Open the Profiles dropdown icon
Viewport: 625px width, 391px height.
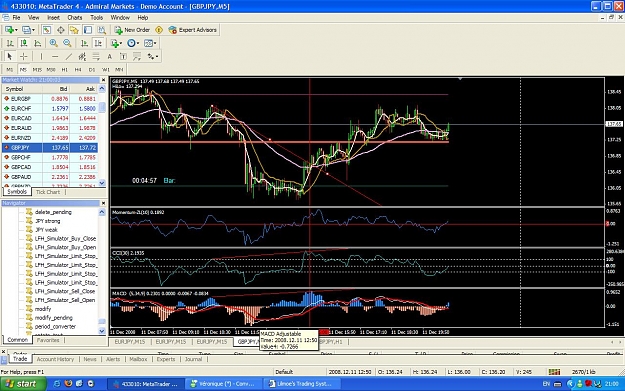pos(28,30)
